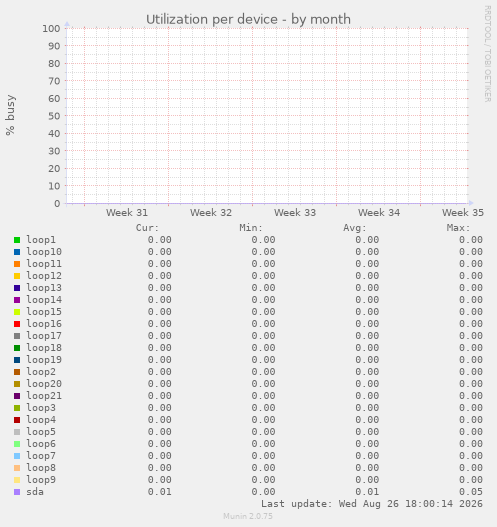Select the loop9 device label
The width and height of the screenshot is (497, 527).
tap(41, 480)
